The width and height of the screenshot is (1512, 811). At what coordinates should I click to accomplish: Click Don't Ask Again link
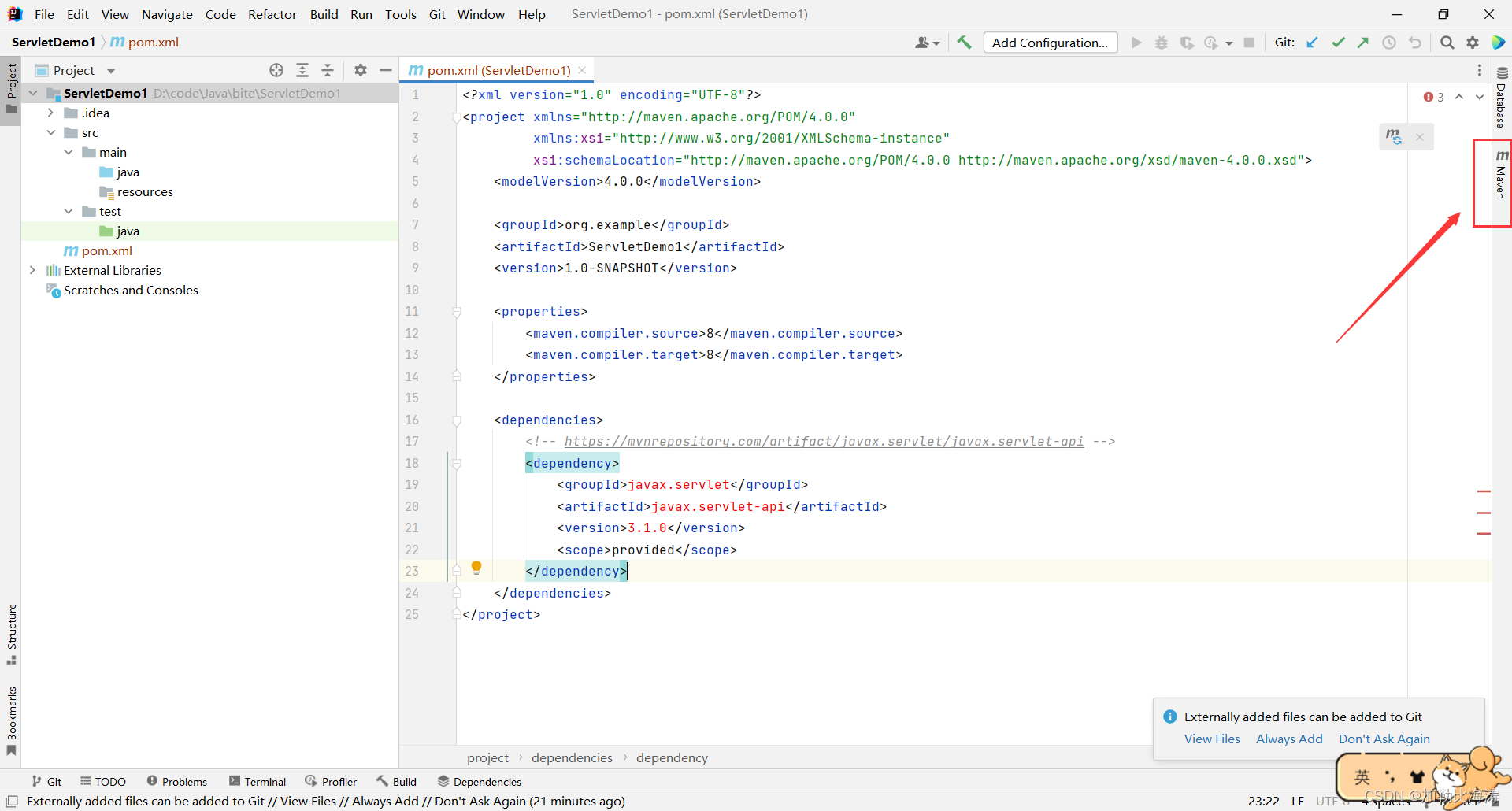pos(1384,739)
